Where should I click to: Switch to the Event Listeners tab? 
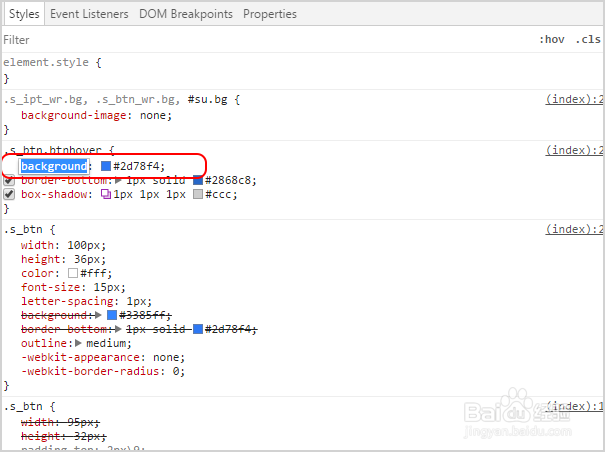tap(89, 14)
